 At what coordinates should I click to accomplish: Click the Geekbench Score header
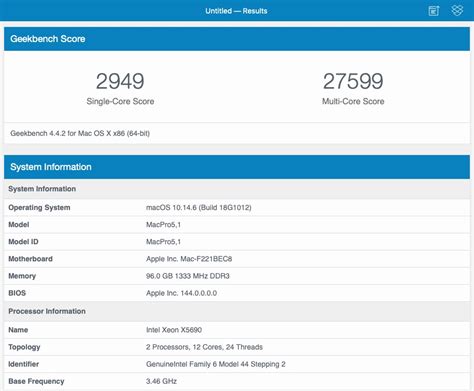pos(237,39)
